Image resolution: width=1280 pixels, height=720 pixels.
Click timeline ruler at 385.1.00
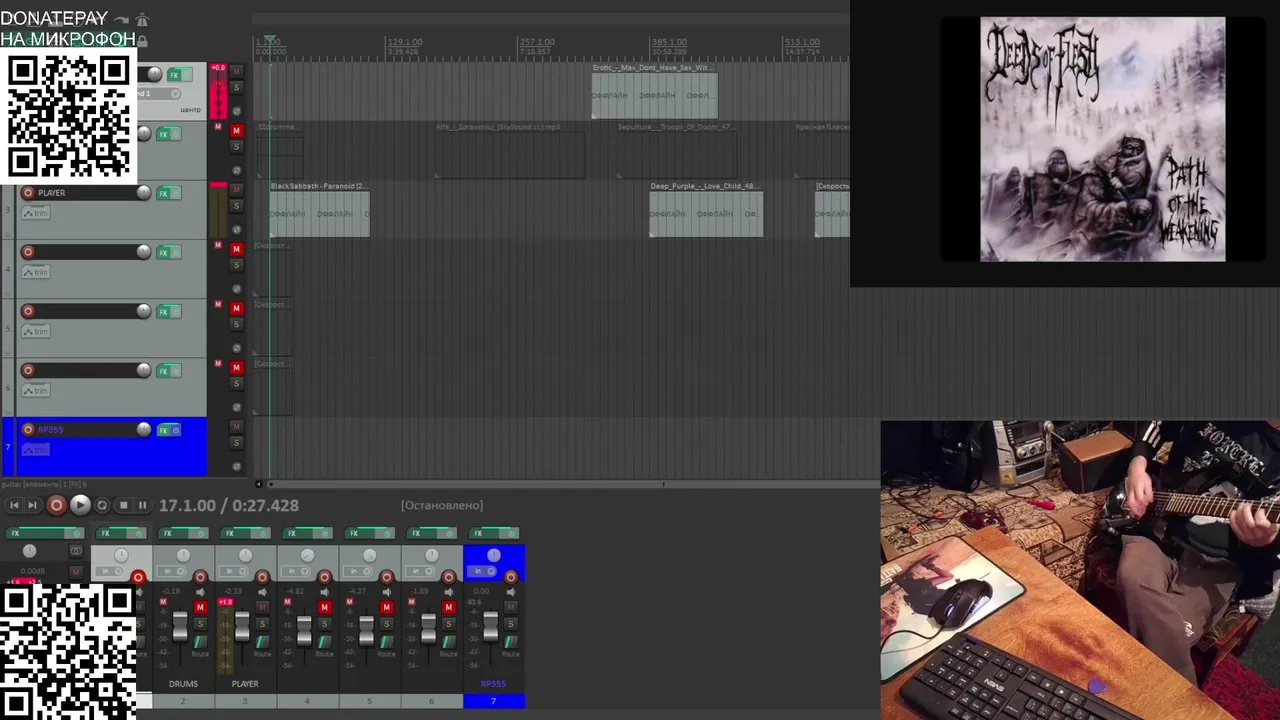point(669,43)
